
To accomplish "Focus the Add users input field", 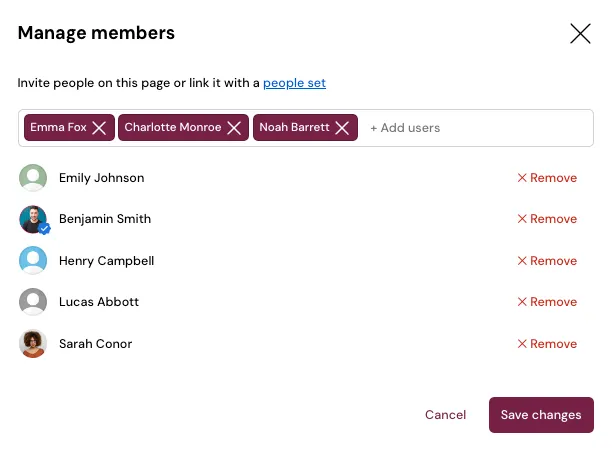I will point(477,128).
